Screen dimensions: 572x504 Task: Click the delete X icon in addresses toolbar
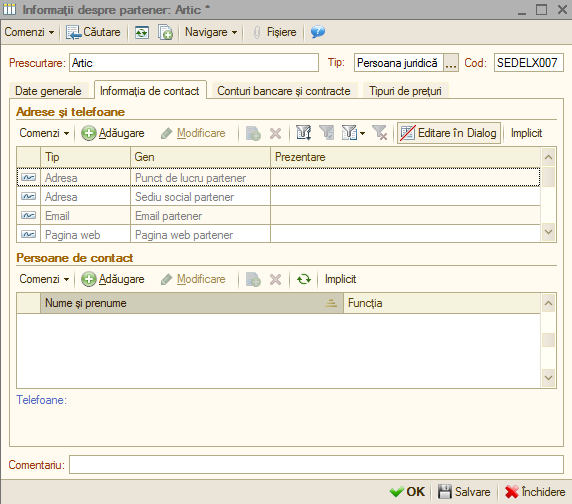coord(275,133)
